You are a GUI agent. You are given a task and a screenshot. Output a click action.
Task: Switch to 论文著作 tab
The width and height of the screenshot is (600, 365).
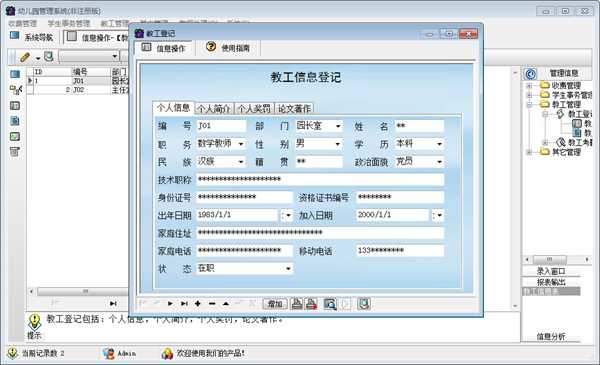[x=294, y=109]
